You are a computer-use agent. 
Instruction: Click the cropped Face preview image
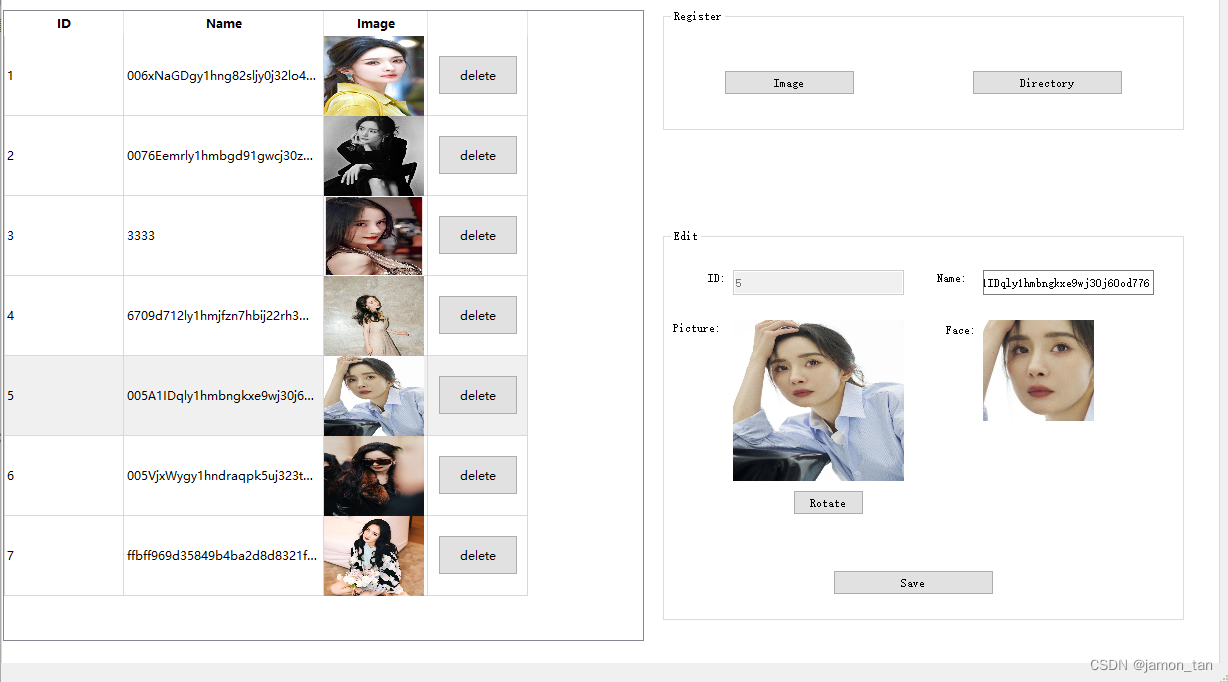coord(1038,370)
